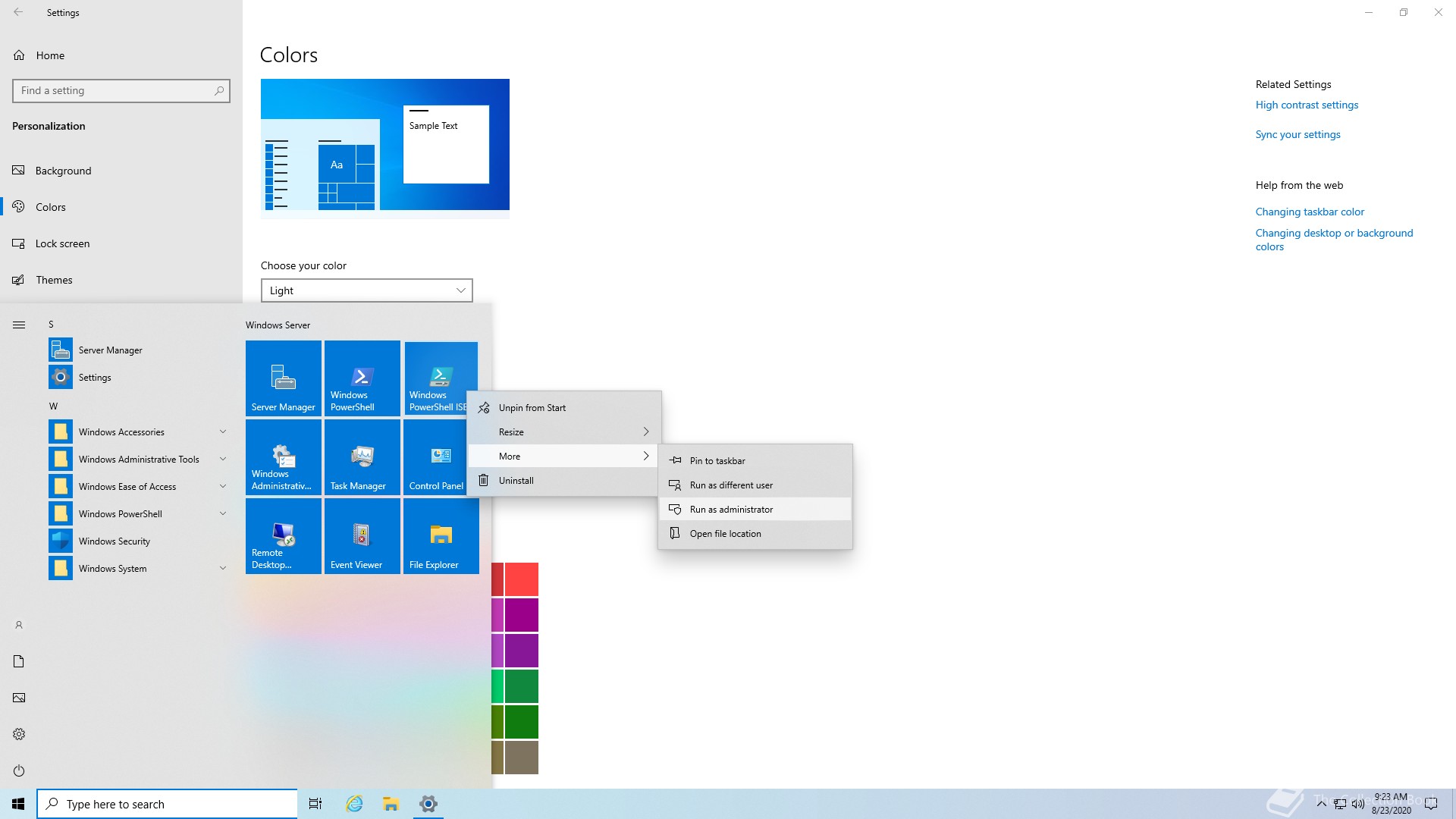This screenshot has width=1456, height=819.
Task: Launch the Windows PowerShell tile
Action: click(362, 378)
